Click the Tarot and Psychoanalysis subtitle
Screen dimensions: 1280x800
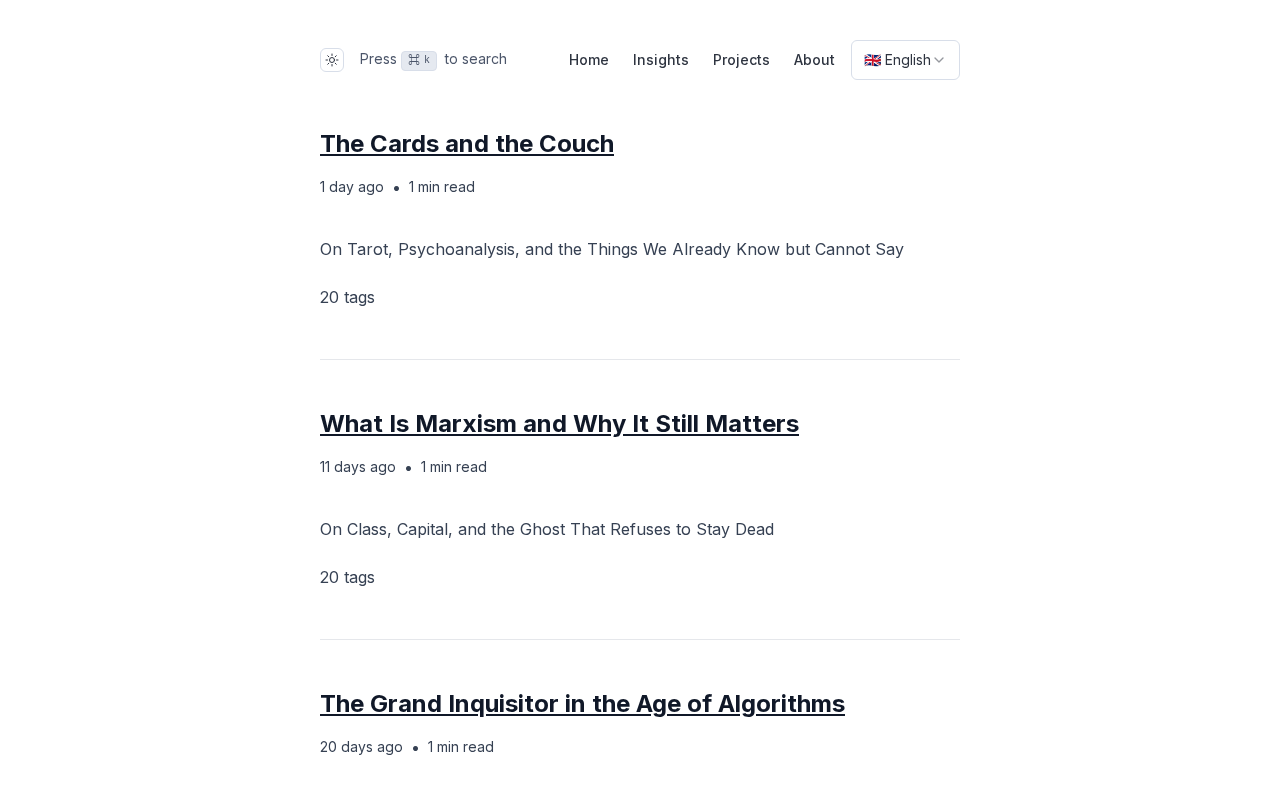tap(612, 249)
